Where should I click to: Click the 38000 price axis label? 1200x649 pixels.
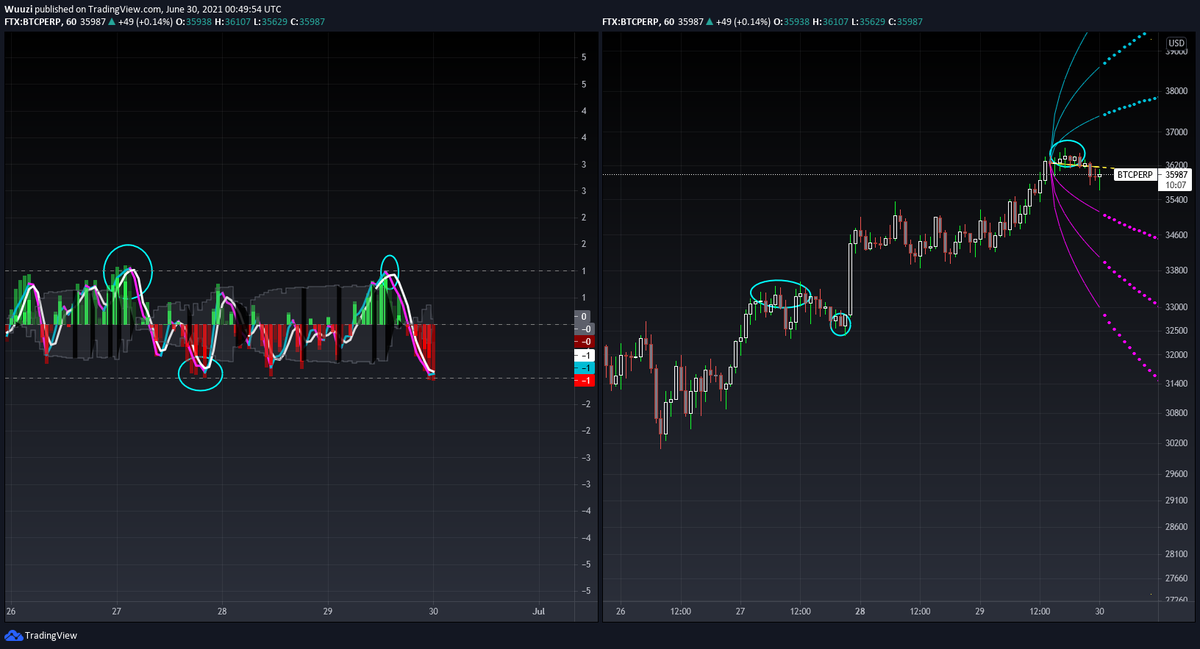click(1176, 91)
